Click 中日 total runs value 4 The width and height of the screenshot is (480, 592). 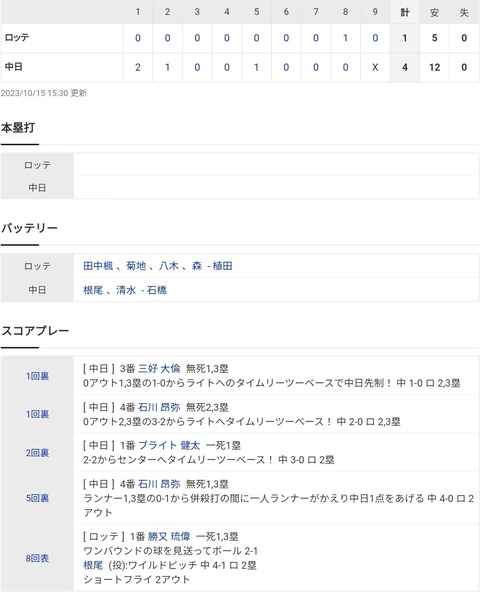405,67
